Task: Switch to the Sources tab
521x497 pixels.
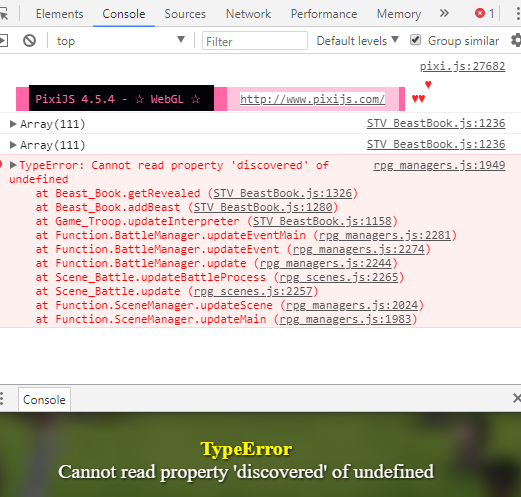Action: (x=185, y=14)
